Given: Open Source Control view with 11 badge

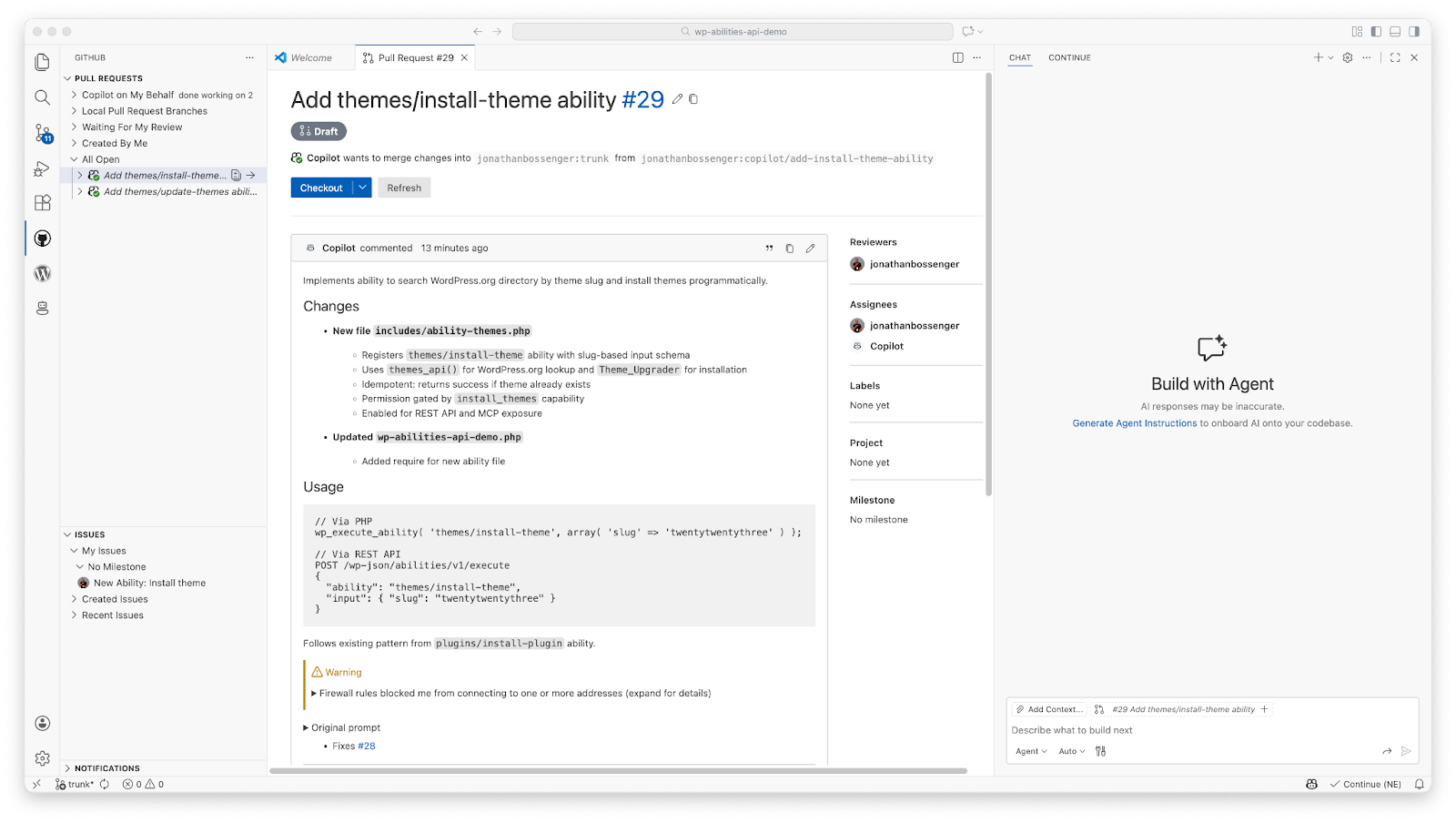Looking at the screenshot, I should click(43, 134).
